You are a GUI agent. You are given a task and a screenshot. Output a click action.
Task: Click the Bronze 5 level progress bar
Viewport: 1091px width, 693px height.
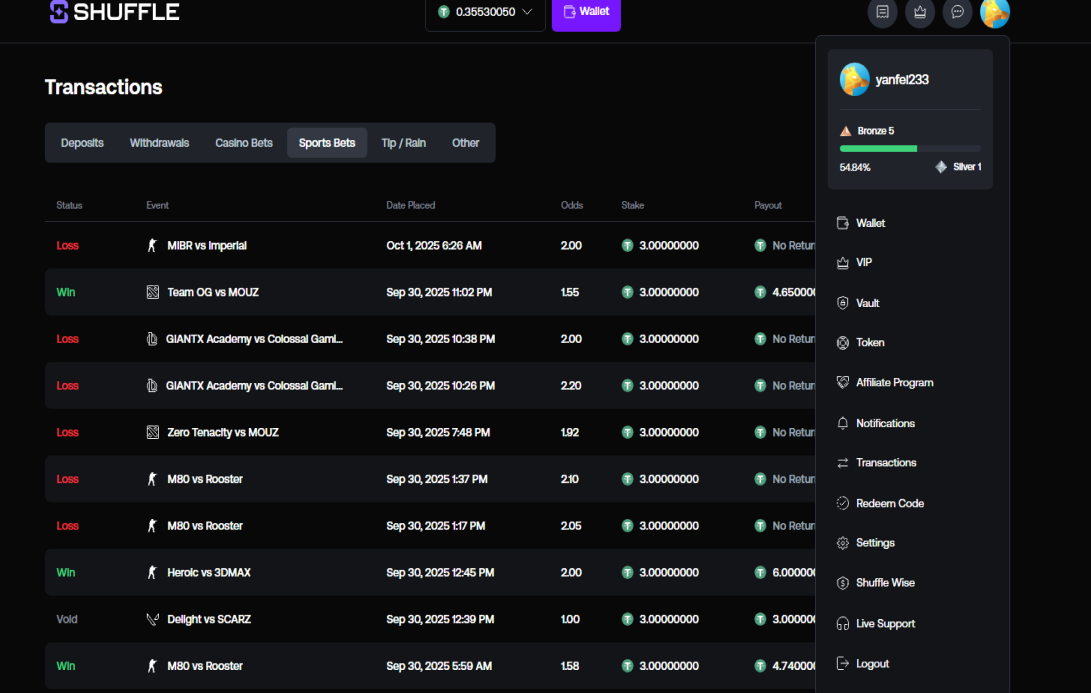[x=910, y=148]
